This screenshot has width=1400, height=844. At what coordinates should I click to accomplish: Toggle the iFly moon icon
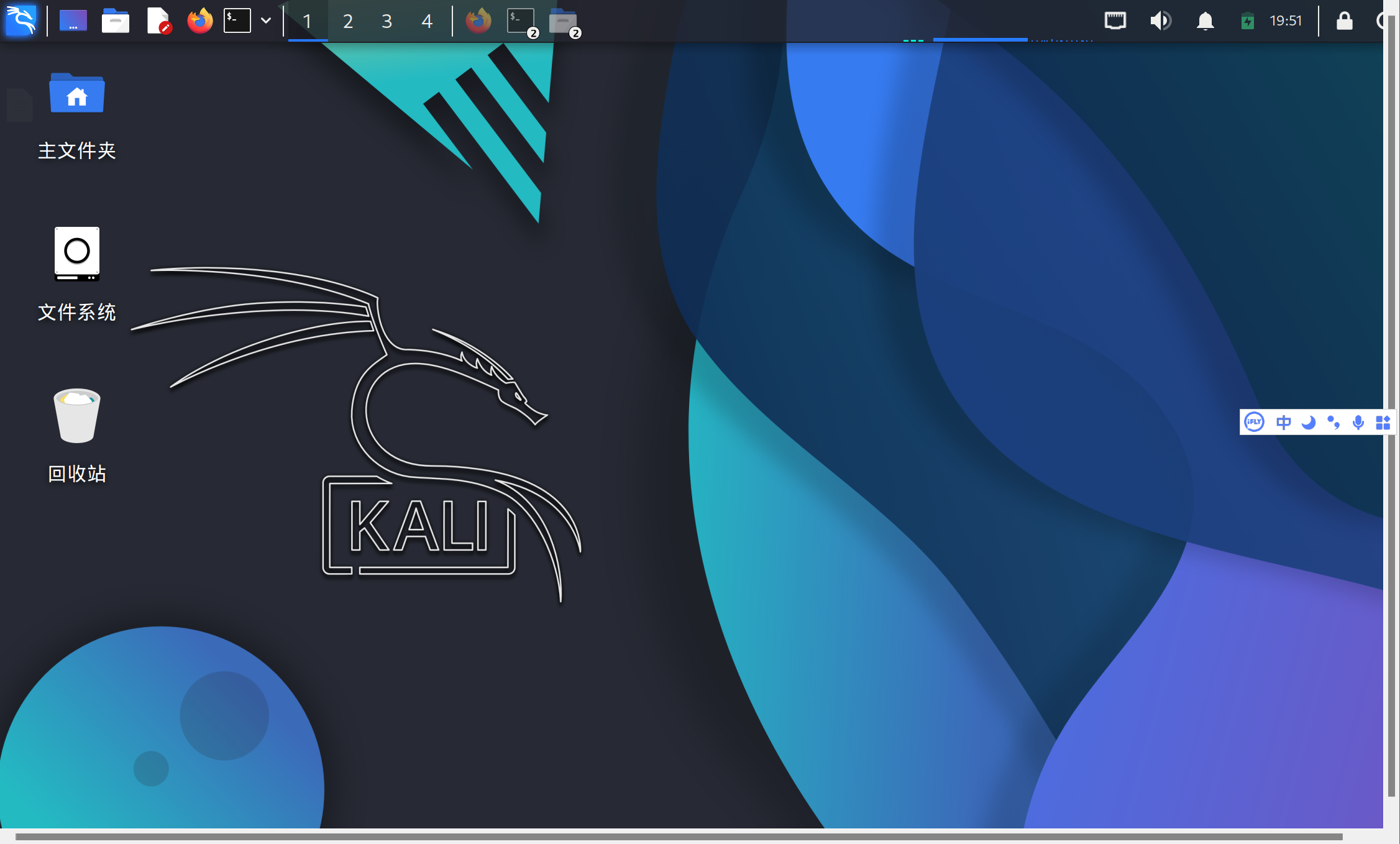(x=1308, y=423)
